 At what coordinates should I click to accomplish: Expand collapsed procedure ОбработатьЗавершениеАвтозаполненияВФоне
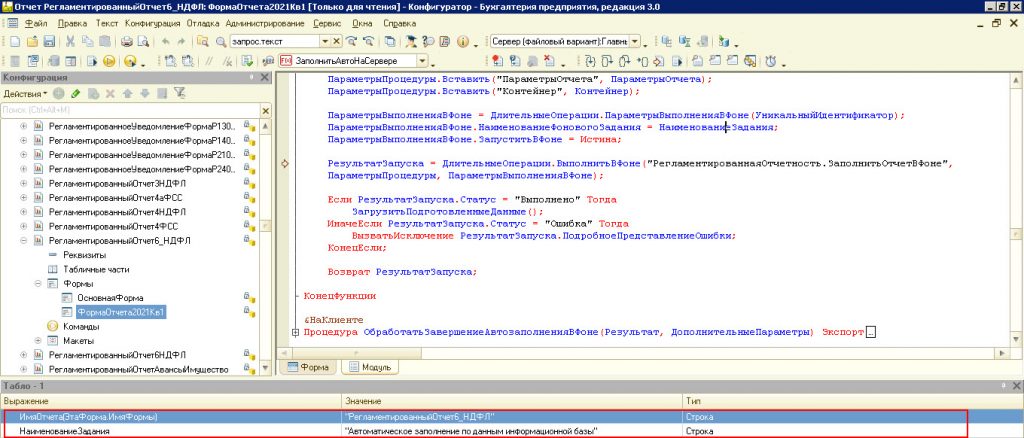pos(294,331)
